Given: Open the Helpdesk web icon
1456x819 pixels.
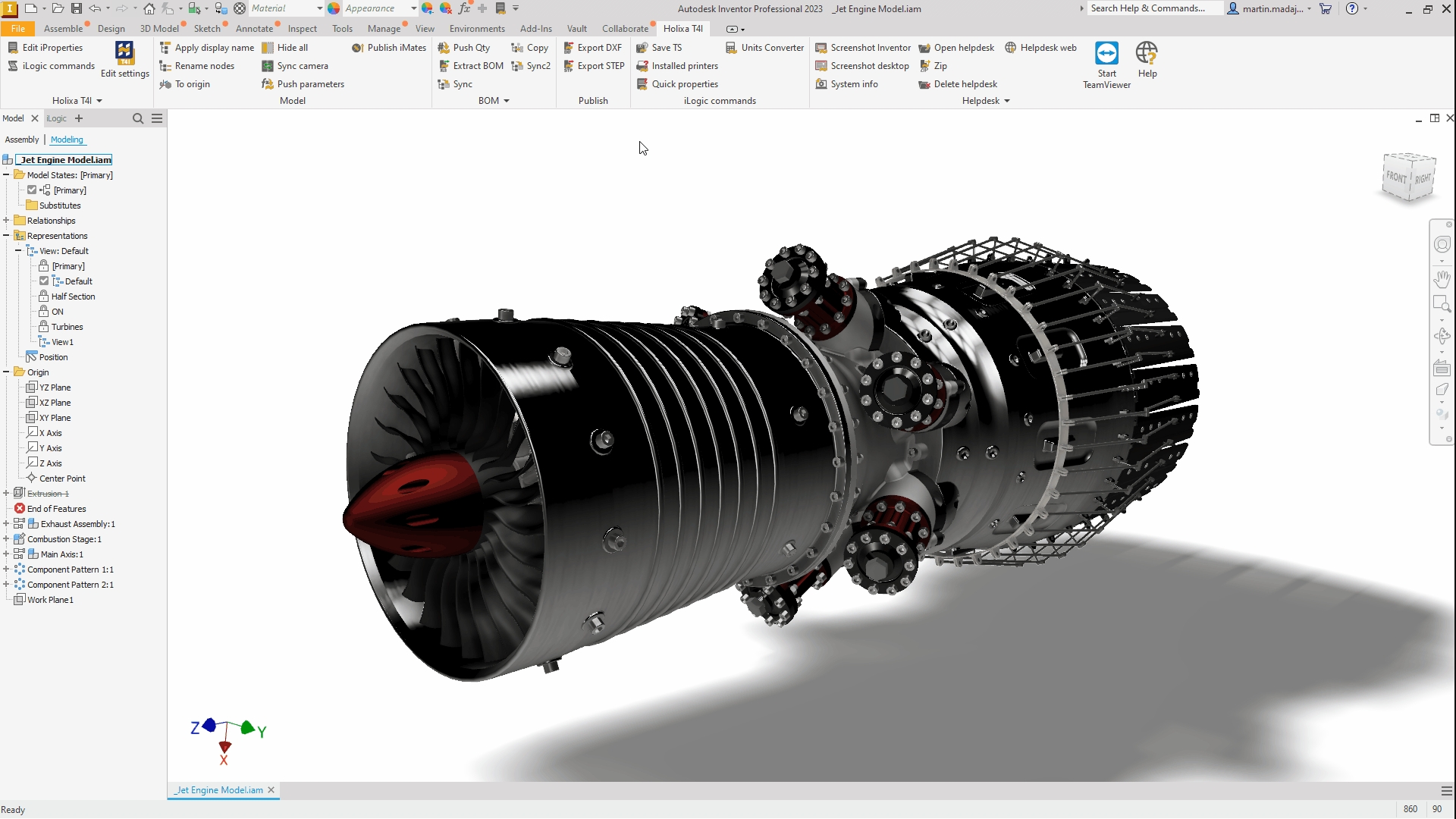Looking at the screenshot, I should [1010, 48].
